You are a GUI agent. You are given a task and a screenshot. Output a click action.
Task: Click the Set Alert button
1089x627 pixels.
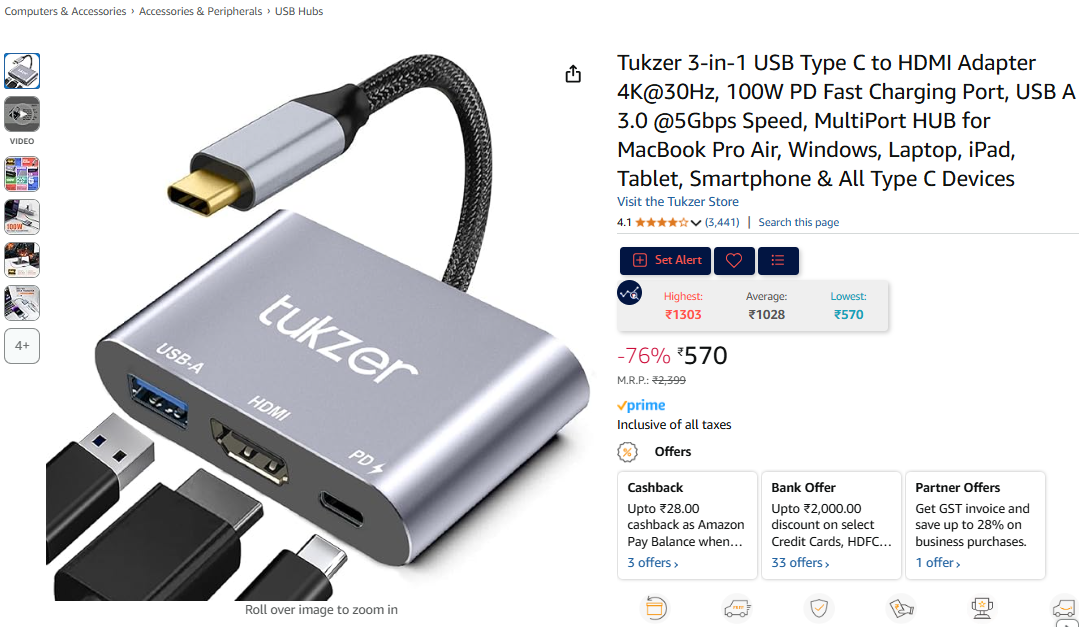665,260
